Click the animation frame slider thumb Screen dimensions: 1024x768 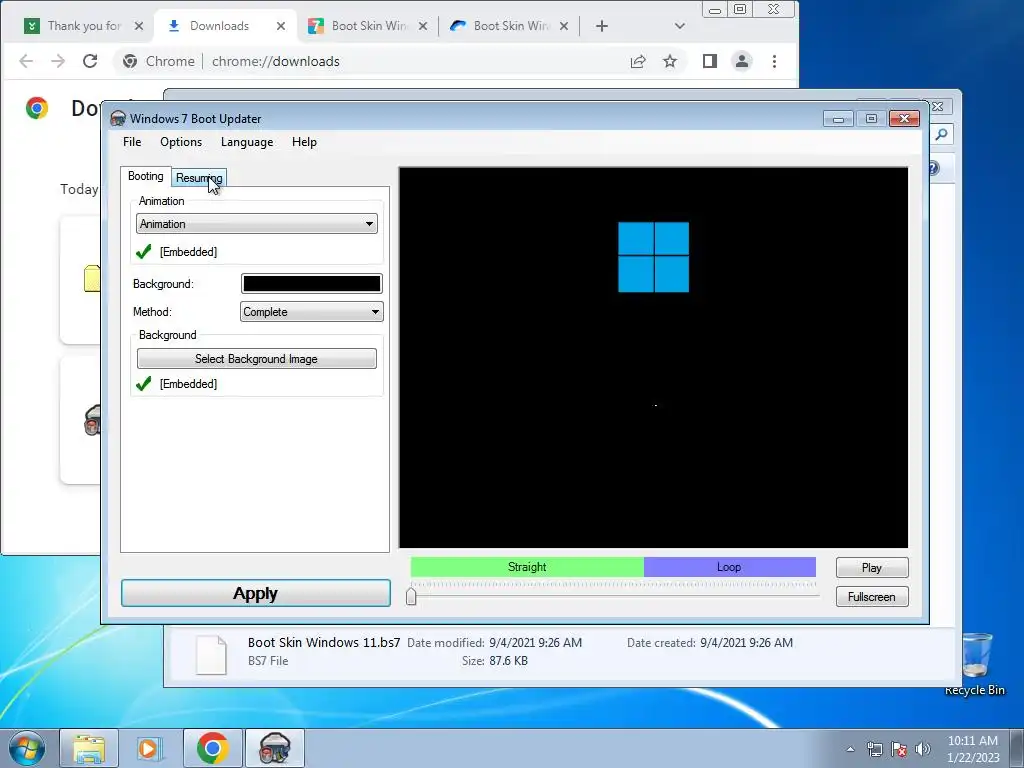coord(411,596)
